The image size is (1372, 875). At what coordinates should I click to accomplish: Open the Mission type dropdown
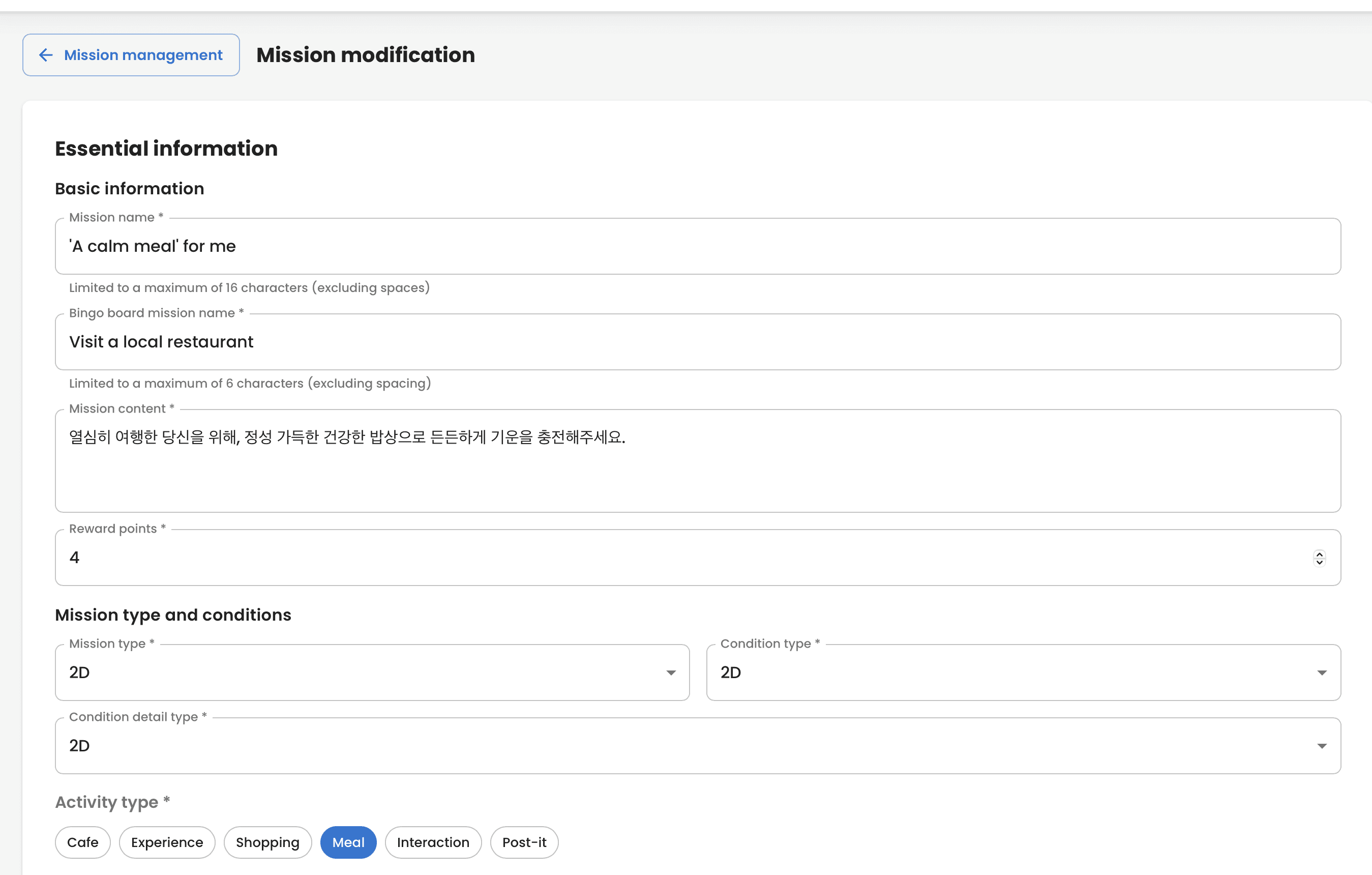(x=365, y=673)
